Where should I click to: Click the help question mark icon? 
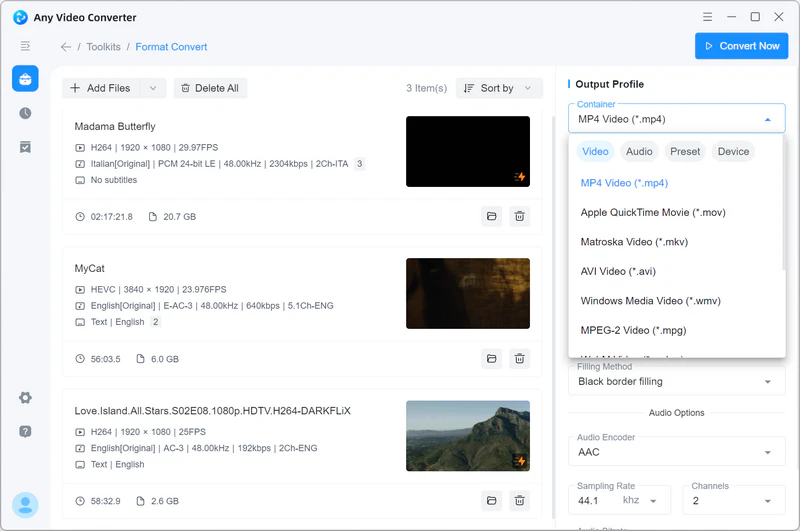(x=25, y=431)
